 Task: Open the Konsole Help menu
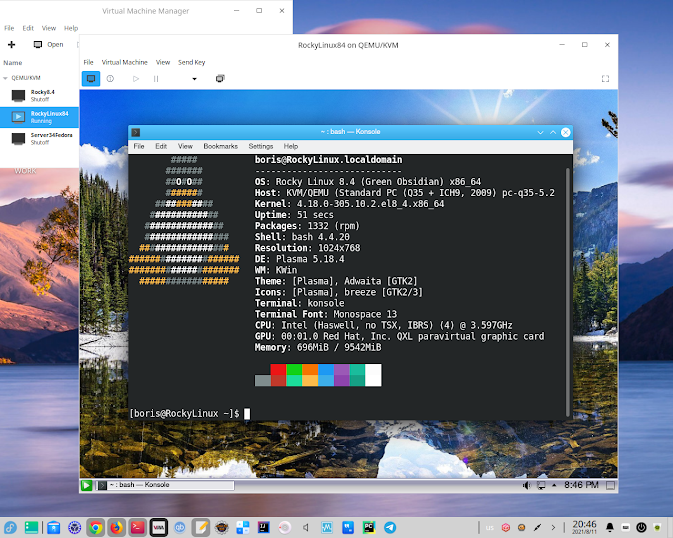click(x=291, y=146)
